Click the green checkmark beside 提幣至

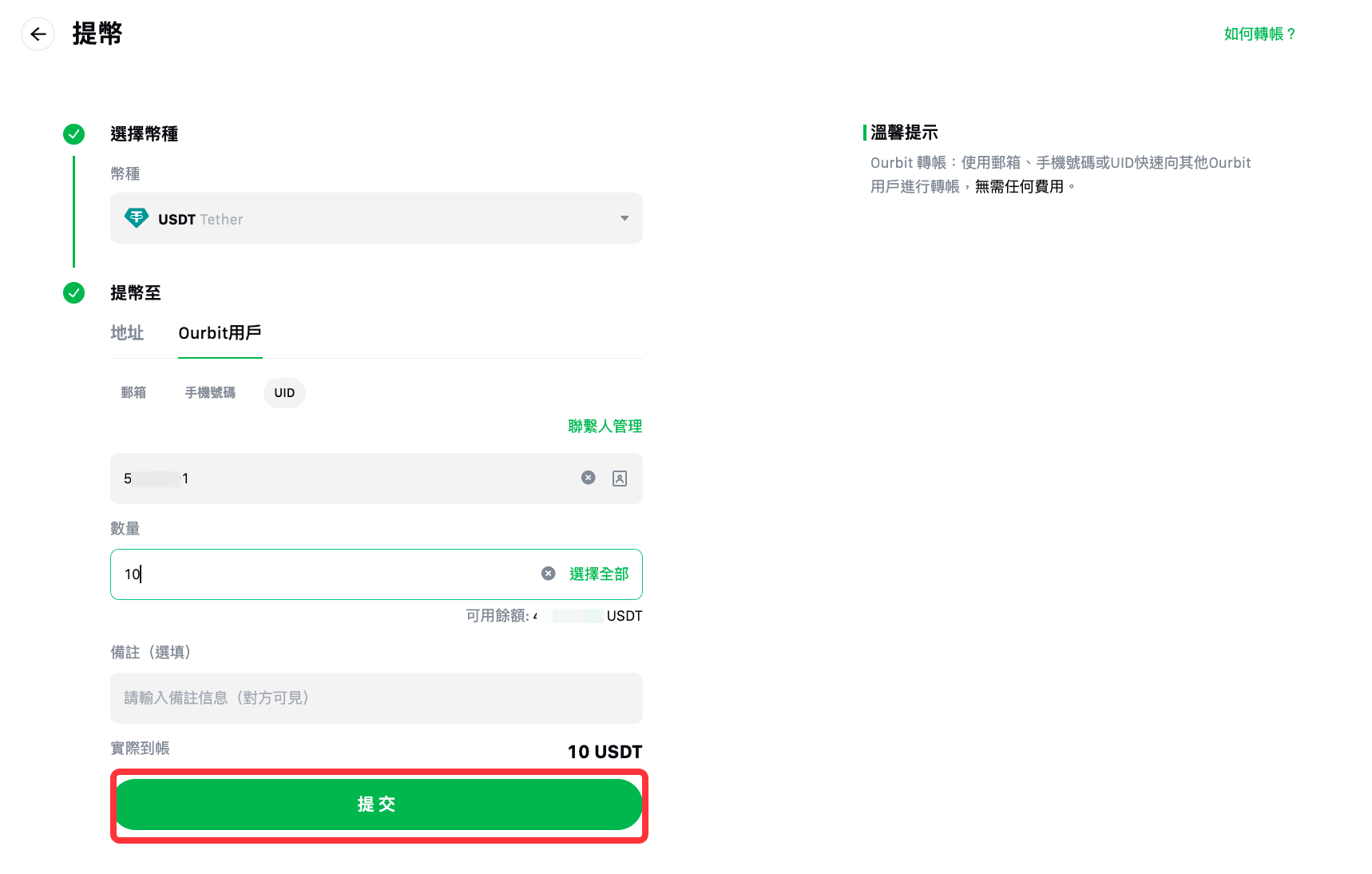(73, 293)
